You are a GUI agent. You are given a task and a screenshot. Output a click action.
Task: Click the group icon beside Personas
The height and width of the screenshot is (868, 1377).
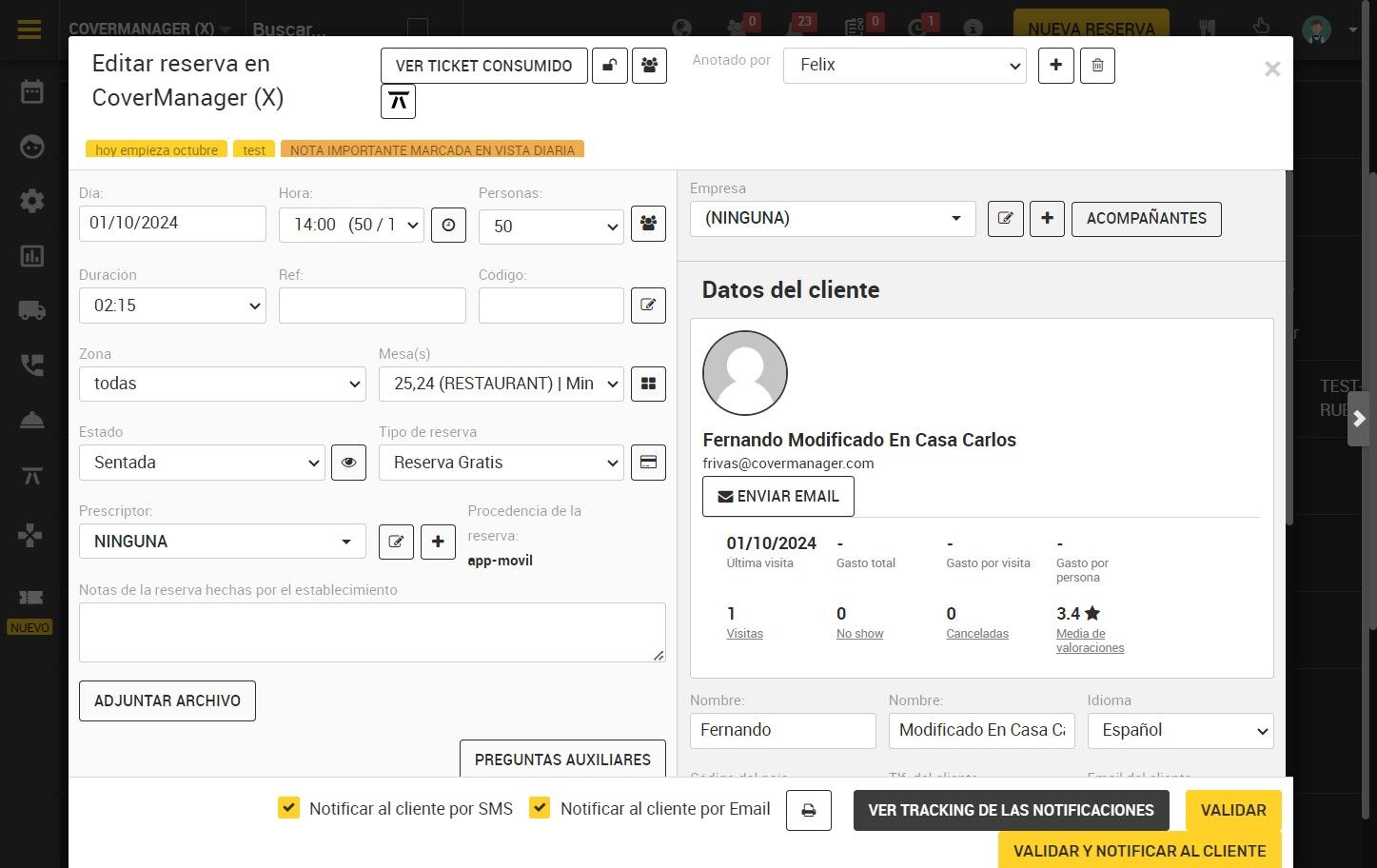648,224
